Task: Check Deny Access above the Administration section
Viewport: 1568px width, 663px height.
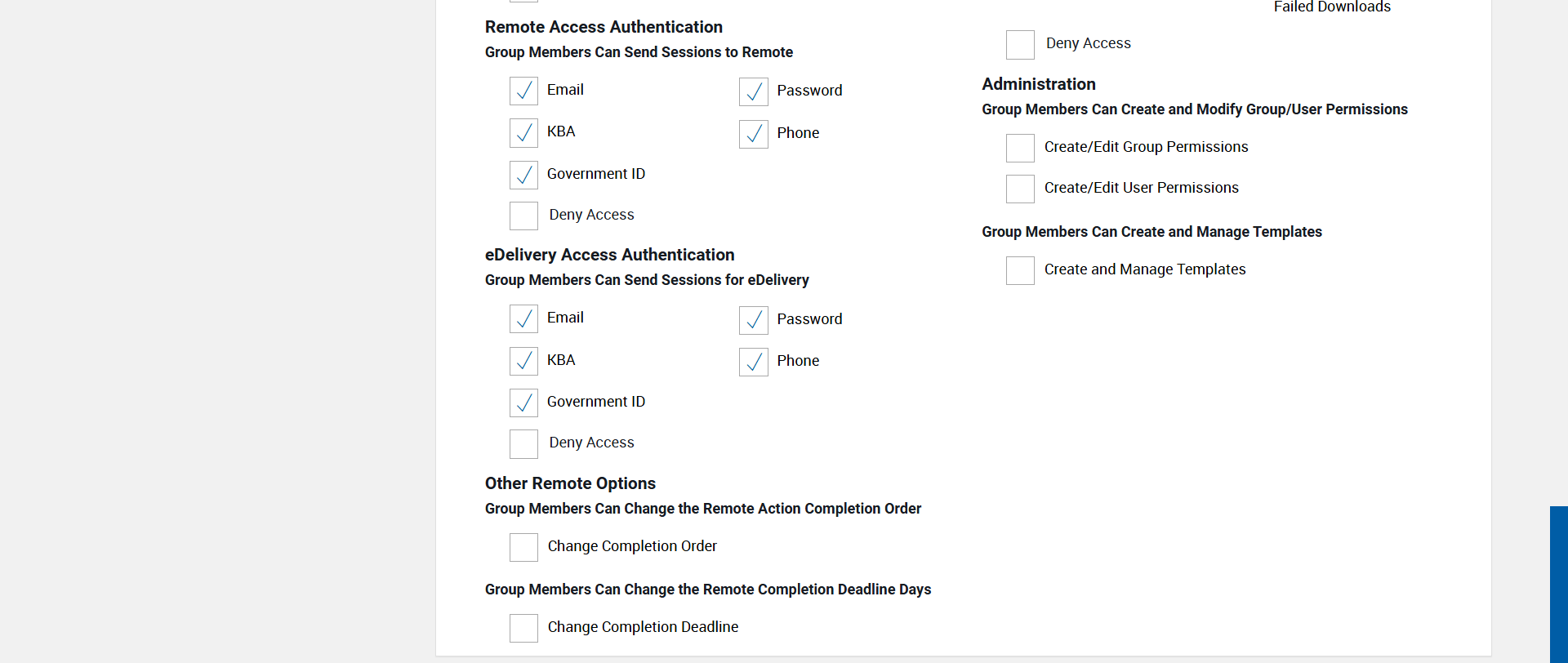Action: [1020, 44]
